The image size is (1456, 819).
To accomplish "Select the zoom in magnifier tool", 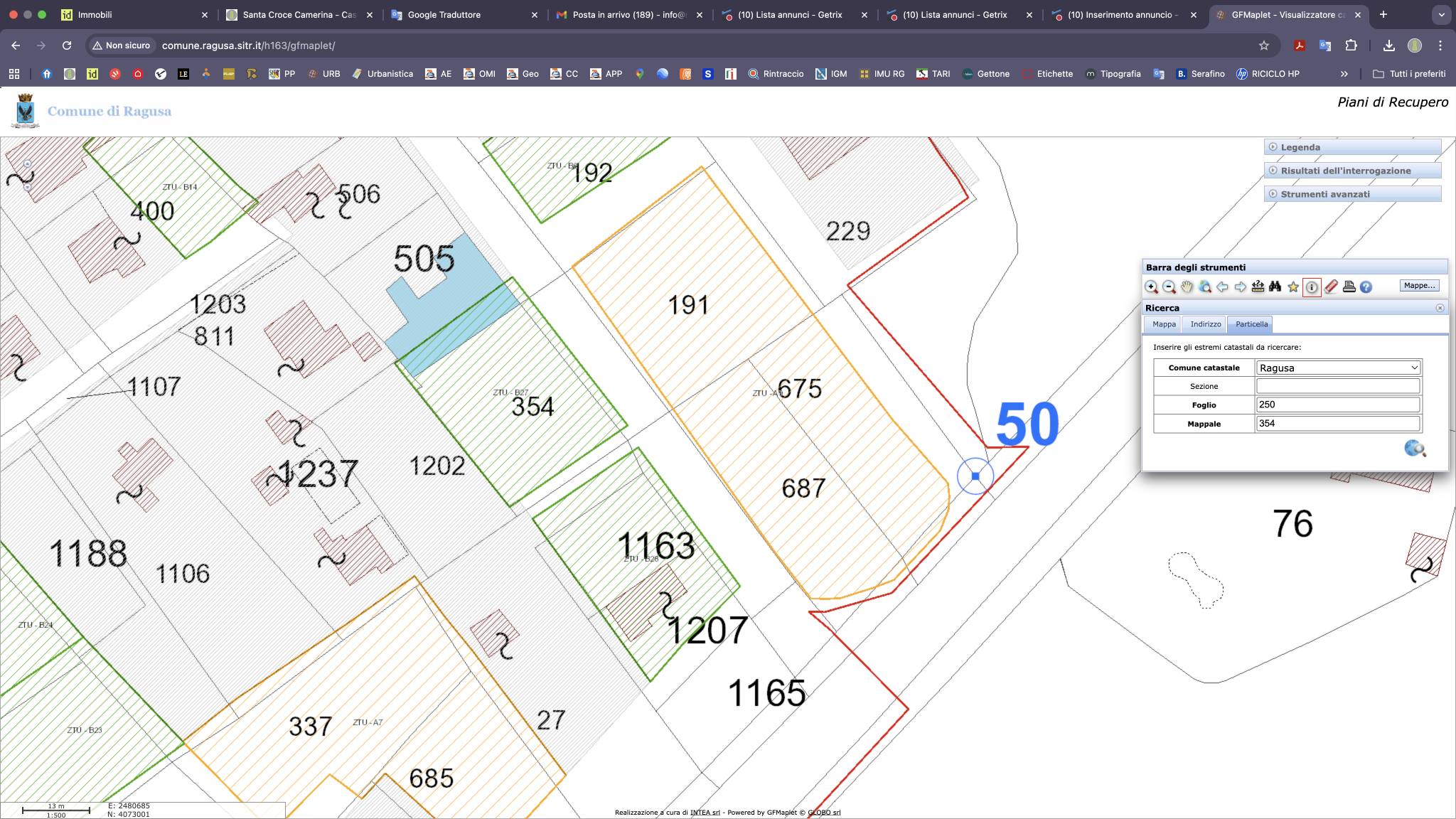I will pos(1151,287).
